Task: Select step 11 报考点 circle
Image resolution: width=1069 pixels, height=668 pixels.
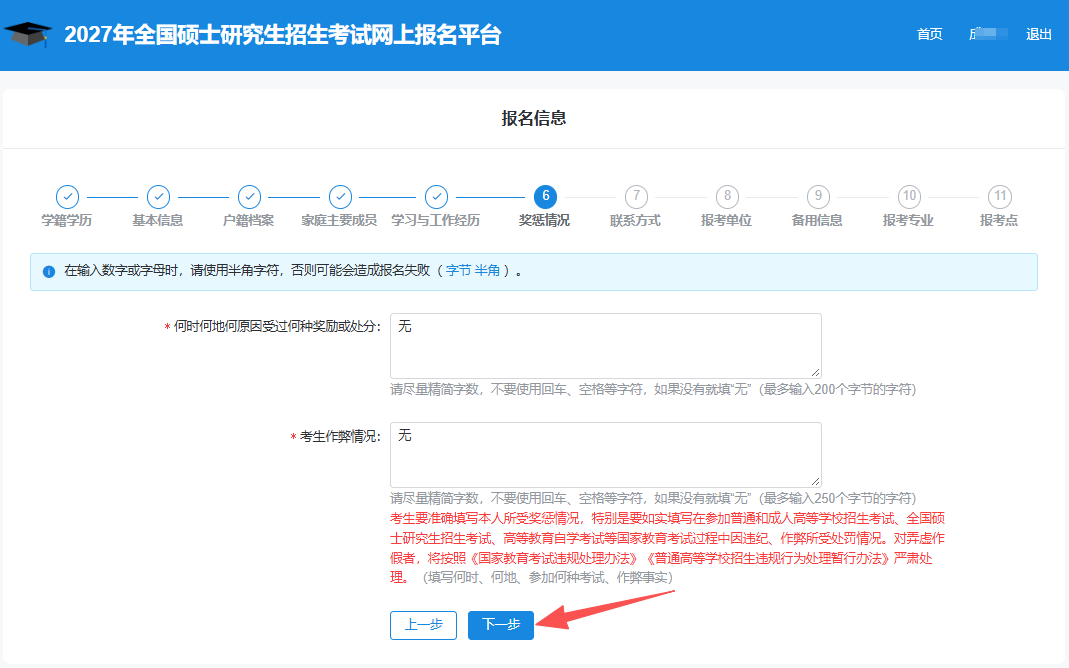Action: 1000,196
